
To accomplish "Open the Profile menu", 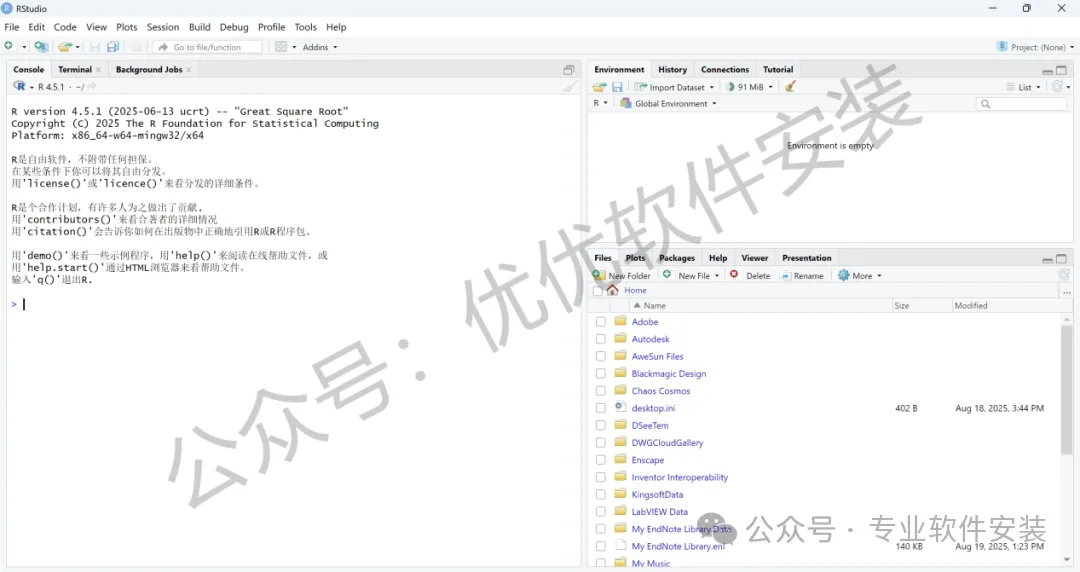I will [x=271, y=27].
